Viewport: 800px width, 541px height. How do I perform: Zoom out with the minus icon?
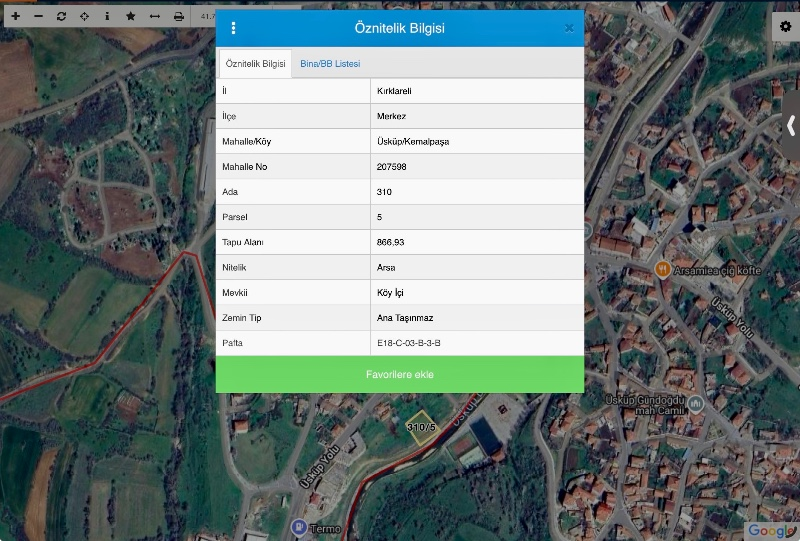[38, 16]
